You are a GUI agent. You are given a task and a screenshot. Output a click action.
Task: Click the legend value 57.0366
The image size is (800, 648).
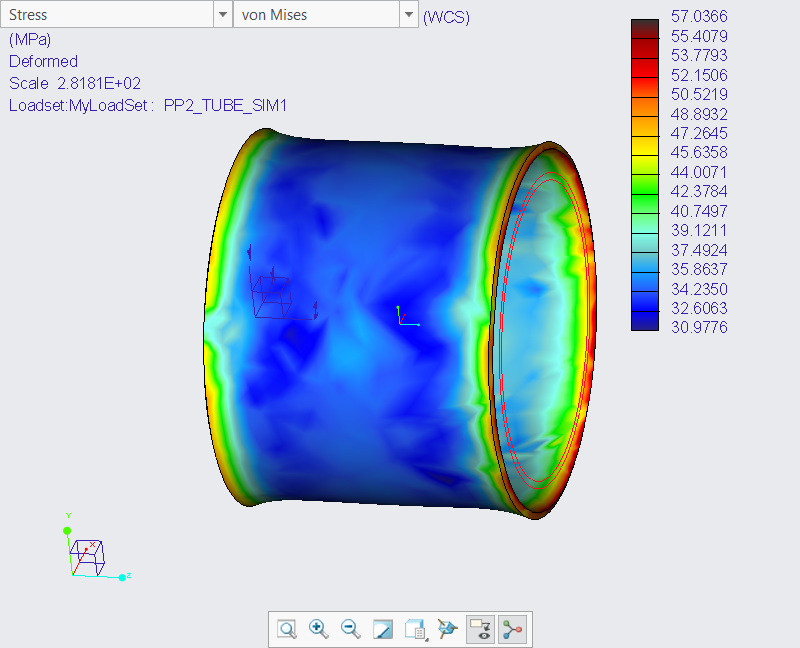coord(698,16)
